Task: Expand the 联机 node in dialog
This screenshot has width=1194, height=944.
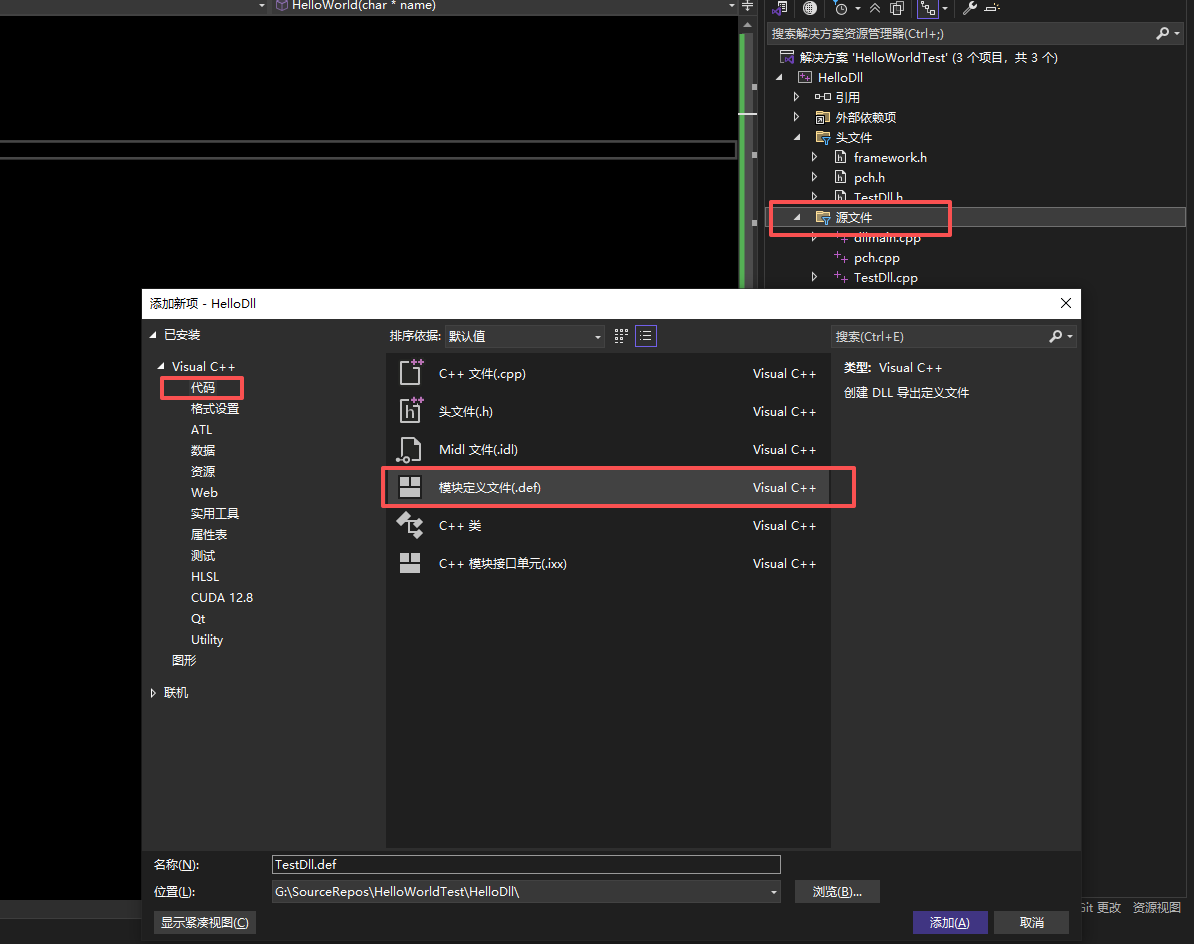Action: coord(154,693)
